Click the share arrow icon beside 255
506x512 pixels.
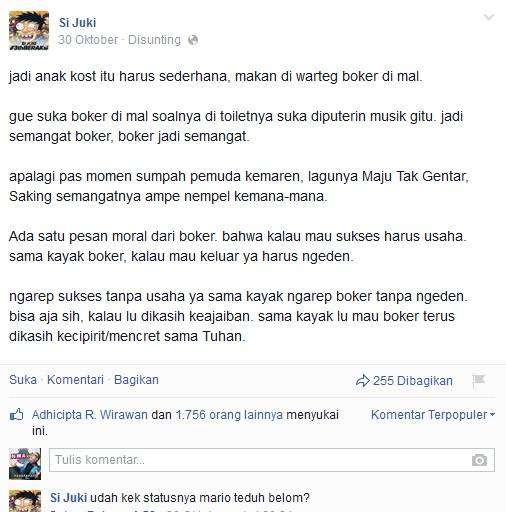(x=363, y=381)
